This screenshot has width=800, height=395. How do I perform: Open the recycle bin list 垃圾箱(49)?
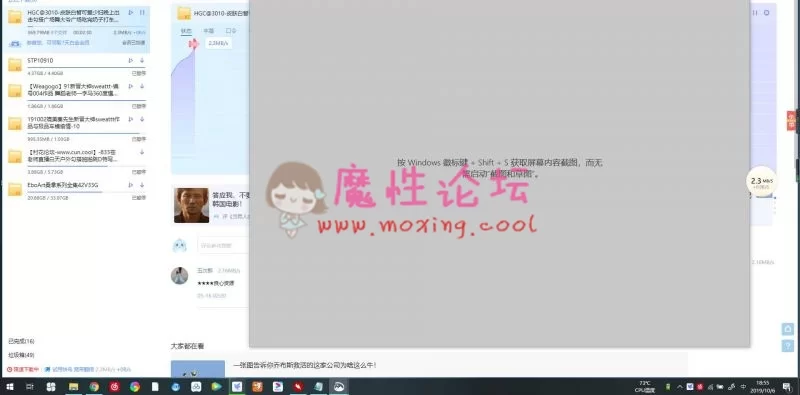coord(21,355)
